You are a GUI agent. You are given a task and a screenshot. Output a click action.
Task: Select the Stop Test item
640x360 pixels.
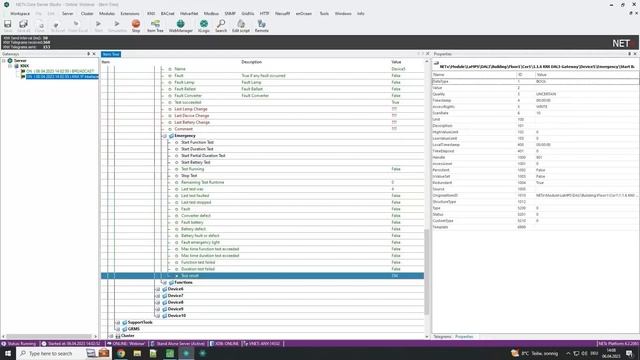point(189,176)
